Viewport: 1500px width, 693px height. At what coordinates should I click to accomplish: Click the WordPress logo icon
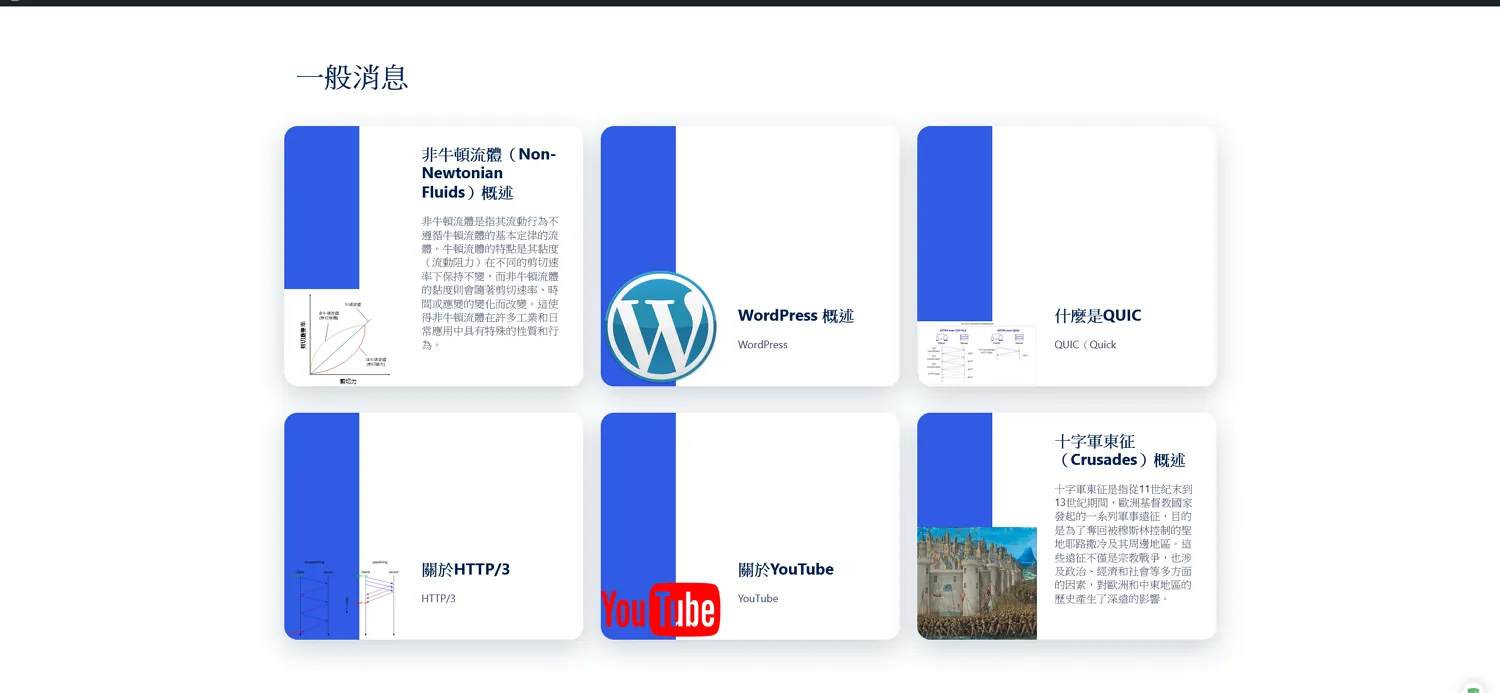(661, 327)
